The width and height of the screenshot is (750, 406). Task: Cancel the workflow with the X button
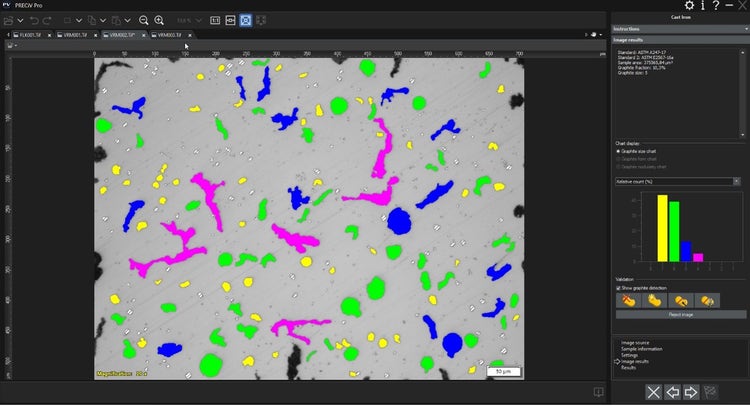(652, 391)
